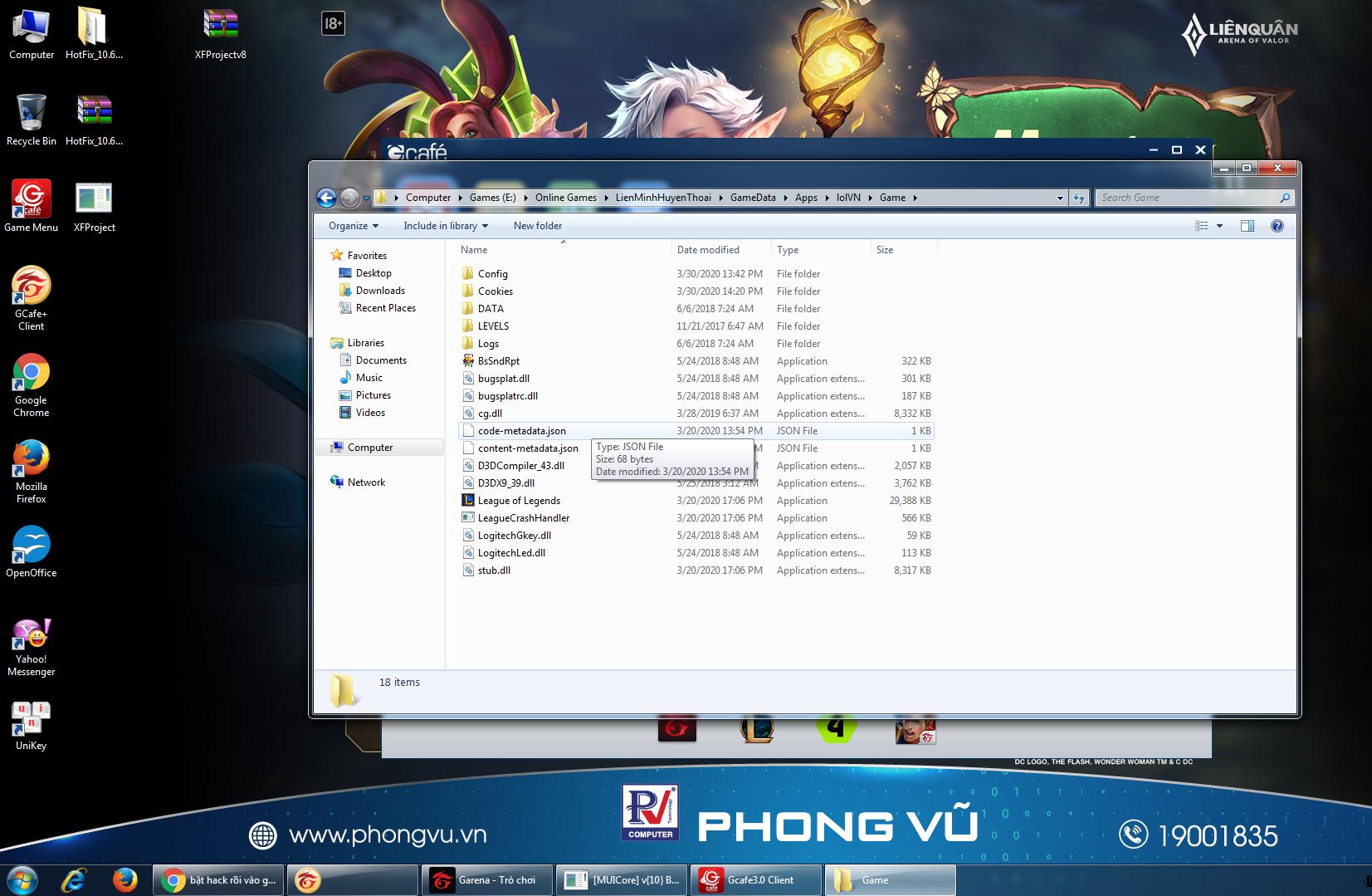1372x896 pixels.
Task: Open Firefox from the taskbar
Action: pos(125,879)
